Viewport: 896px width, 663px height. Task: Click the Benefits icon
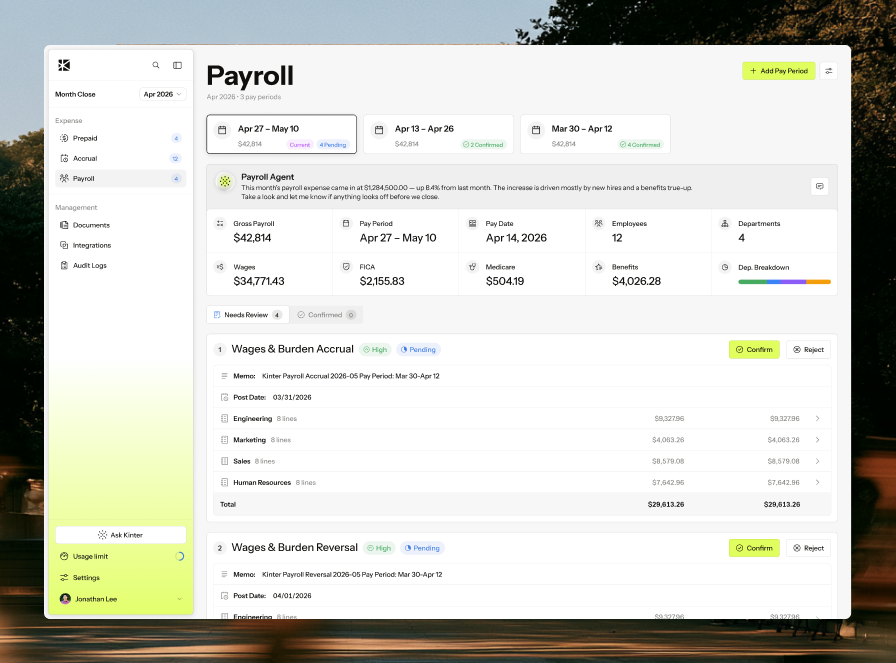[598, 267]
